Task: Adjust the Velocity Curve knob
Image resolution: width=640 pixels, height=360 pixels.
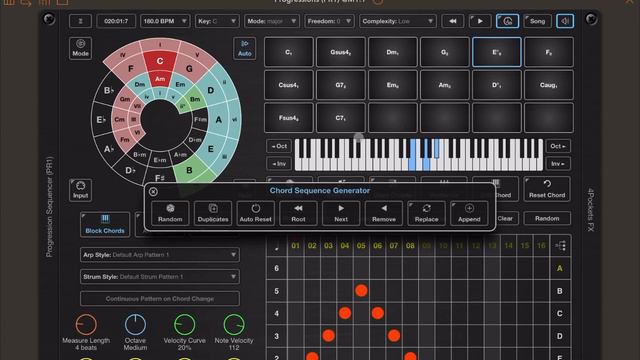Action: 184,325
